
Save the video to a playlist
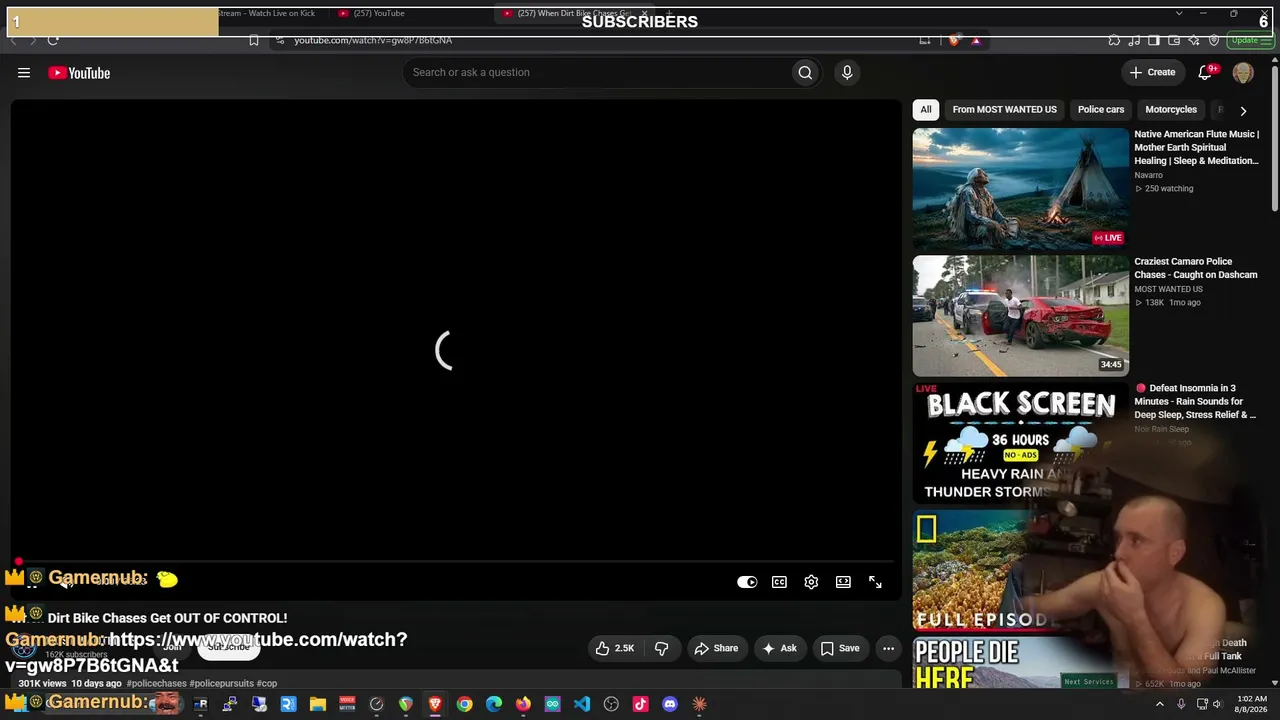[840, 648]
